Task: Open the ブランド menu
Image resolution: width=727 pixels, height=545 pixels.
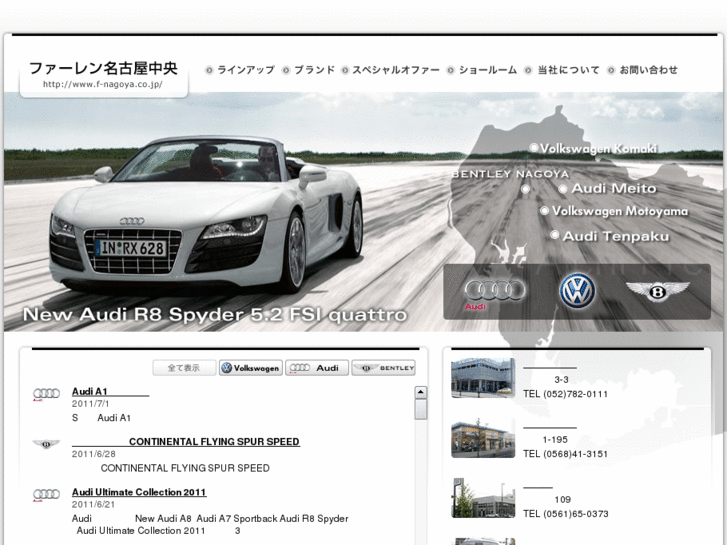Action: point(314,70)
